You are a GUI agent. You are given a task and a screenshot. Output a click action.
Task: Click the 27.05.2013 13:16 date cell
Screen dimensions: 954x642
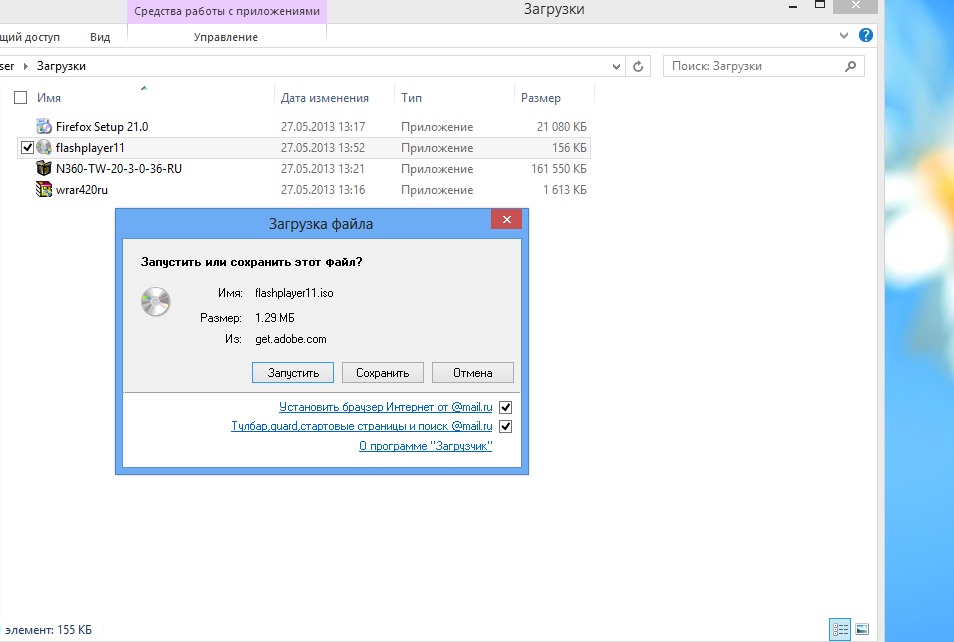pyautogui.click(x=323, y=189)
